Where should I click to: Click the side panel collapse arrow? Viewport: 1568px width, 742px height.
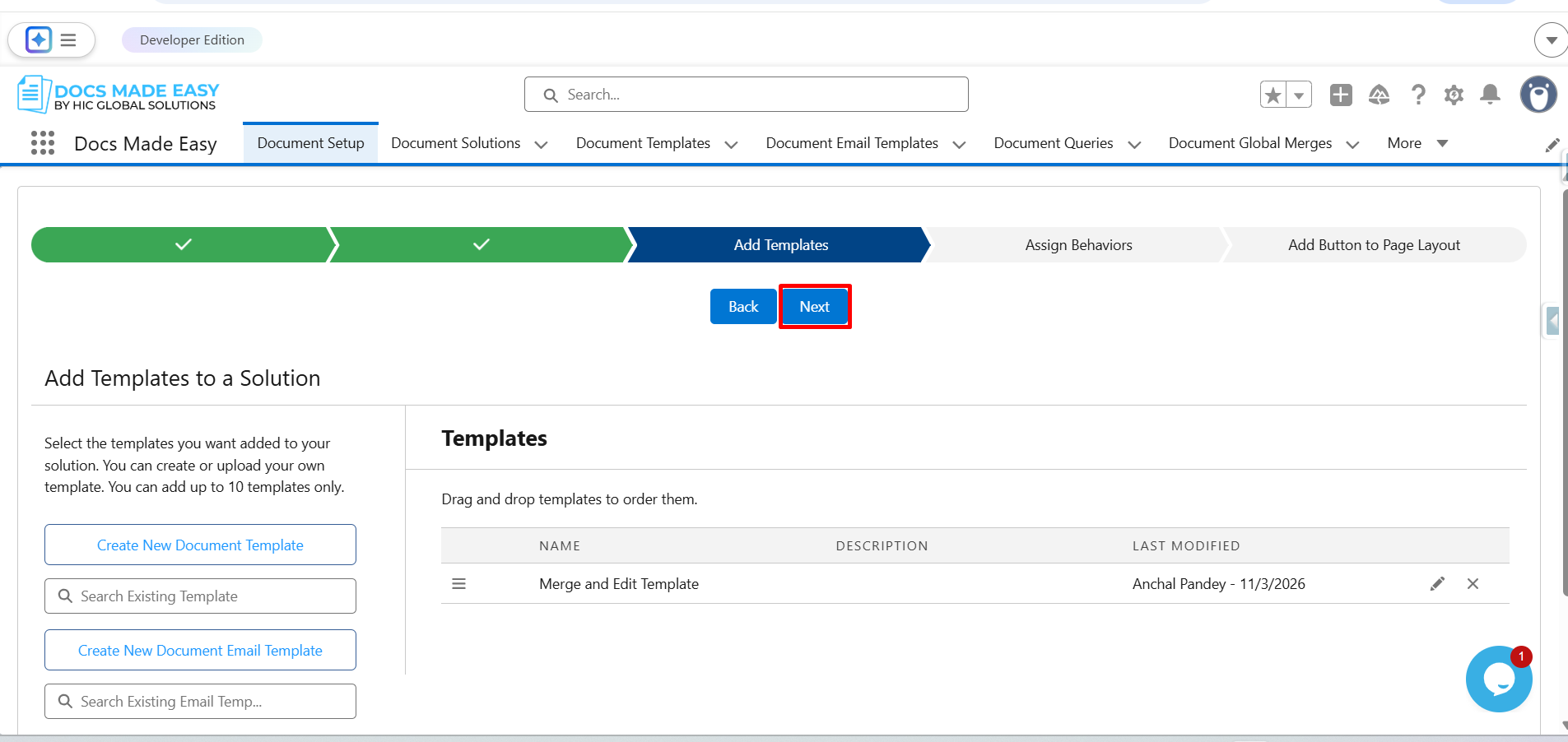coord(1552,320)
